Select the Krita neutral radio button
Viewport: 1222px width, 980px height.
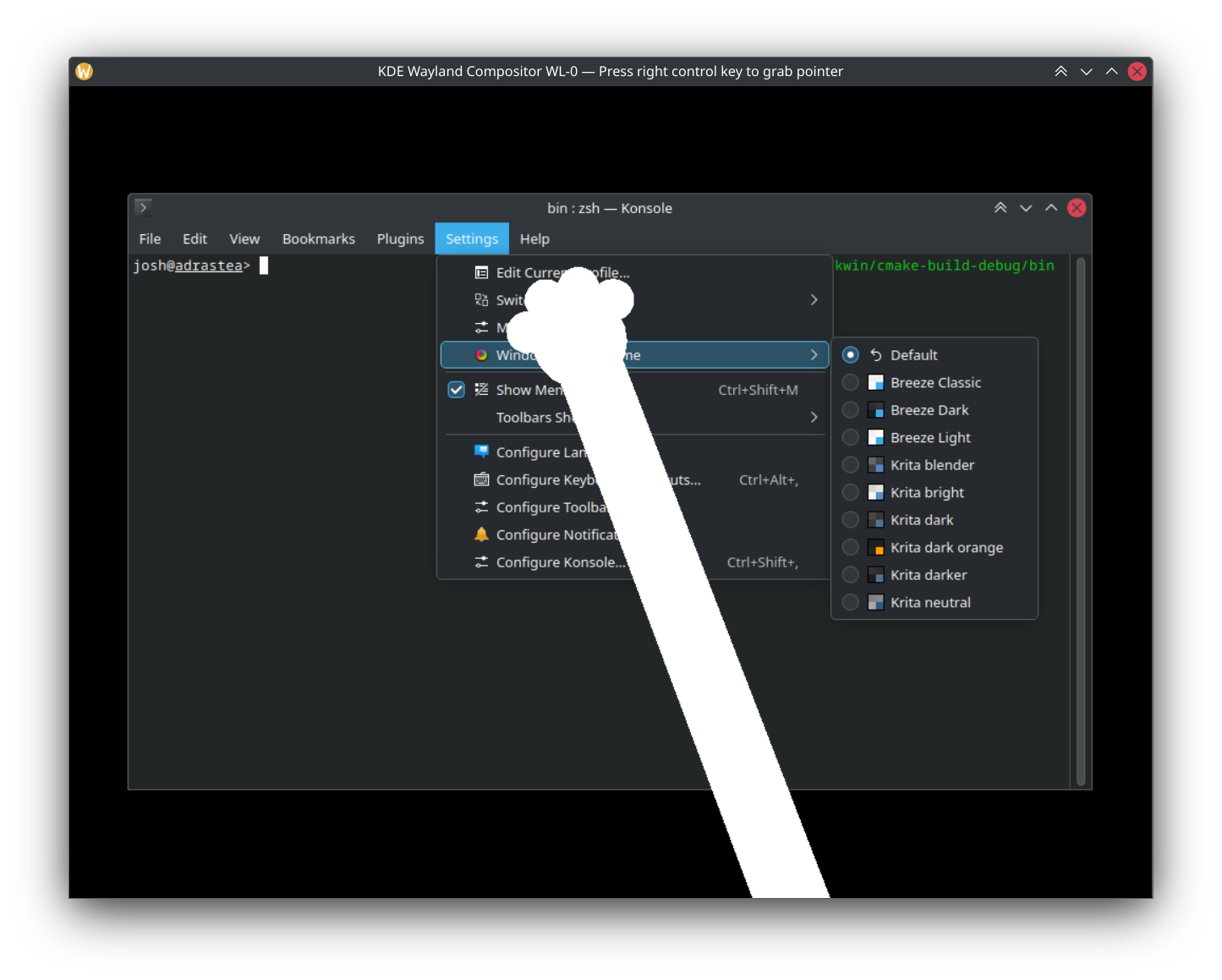click(851, 602)
